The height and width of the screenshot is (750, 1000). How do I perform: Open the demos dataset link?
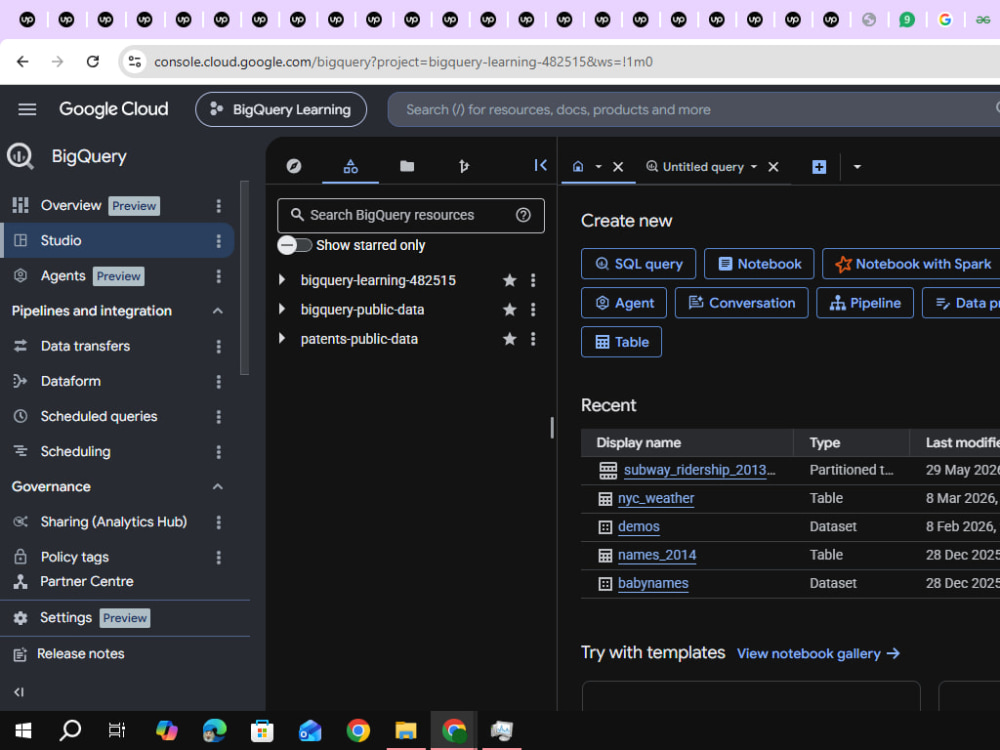[x=638, y=527]
